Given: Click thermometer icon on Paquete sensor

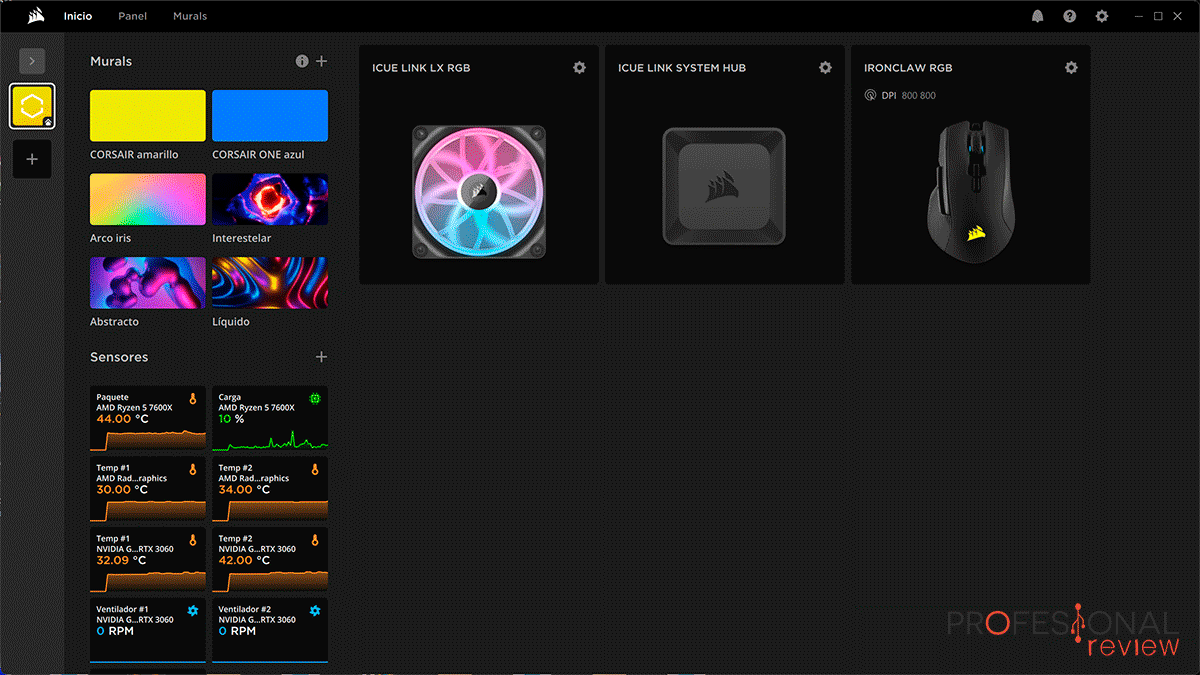Looking at the screenshot, I should [x=193, y=398].
